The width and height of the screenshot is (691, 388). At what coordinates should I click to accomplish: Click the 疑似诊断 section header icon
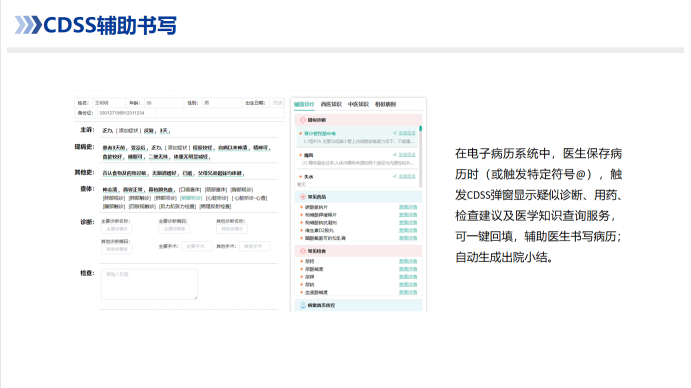coord(303,120)
